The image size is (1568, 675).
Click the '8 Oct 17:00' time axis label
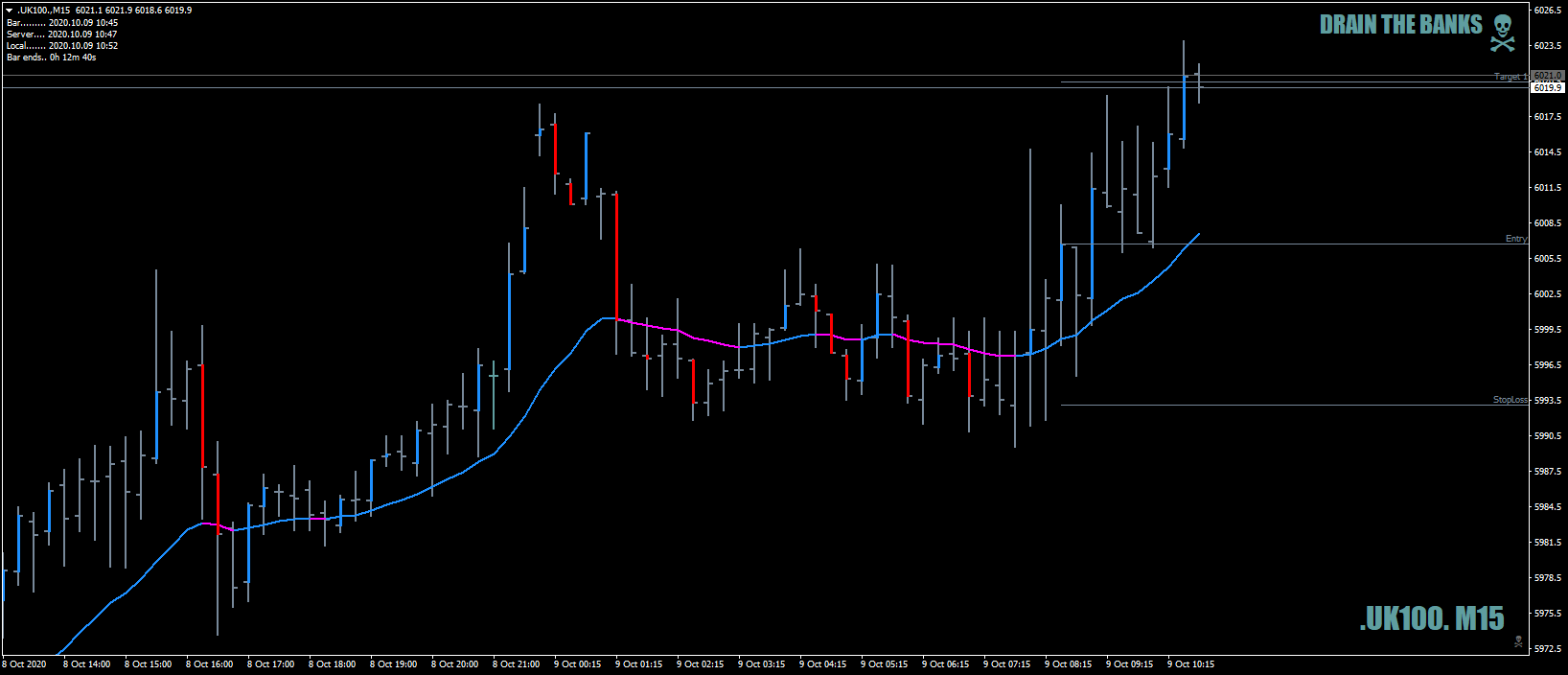point(270,663)
